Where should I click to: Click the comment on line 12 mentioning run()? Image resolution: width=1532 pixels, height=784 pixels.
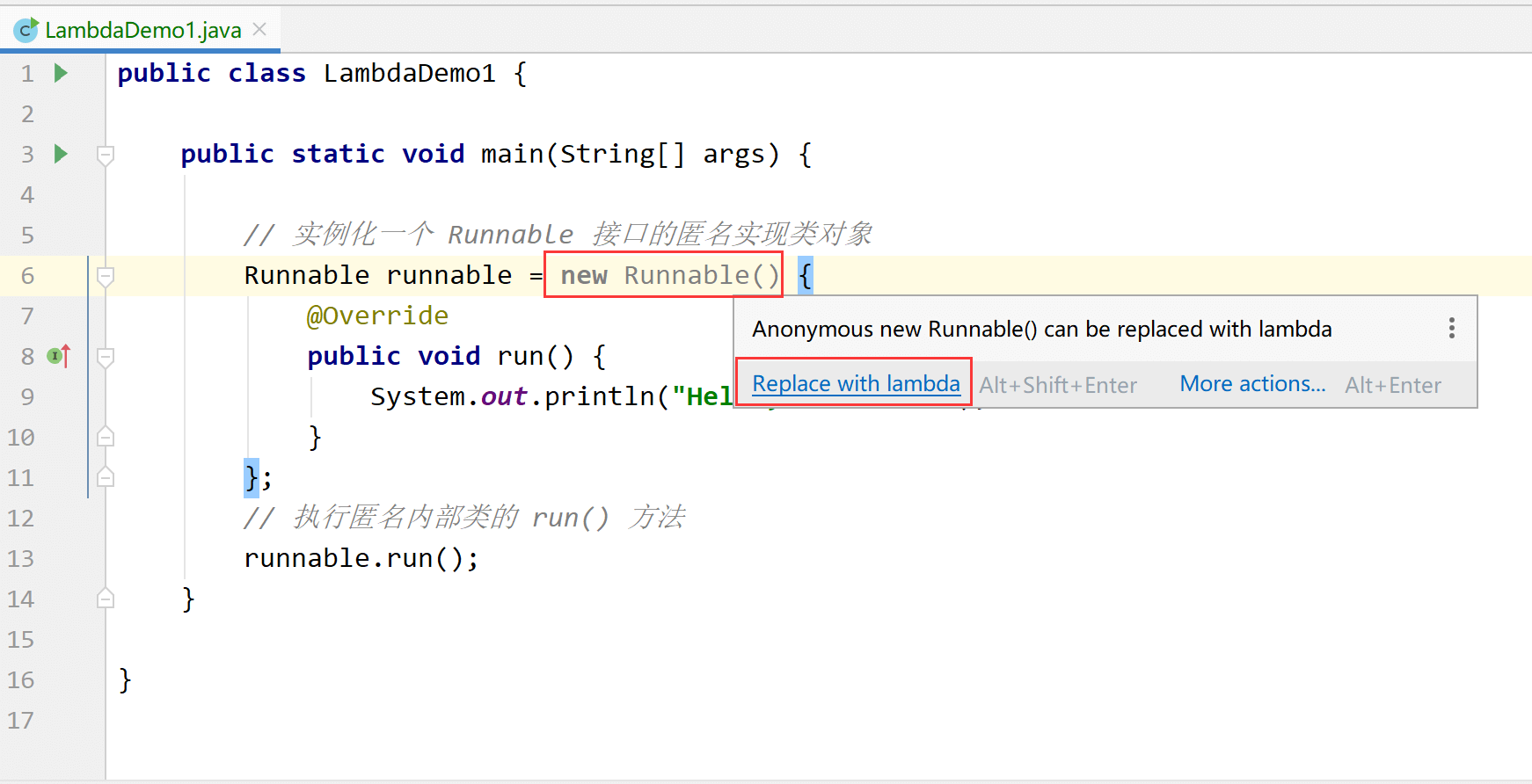465,518
